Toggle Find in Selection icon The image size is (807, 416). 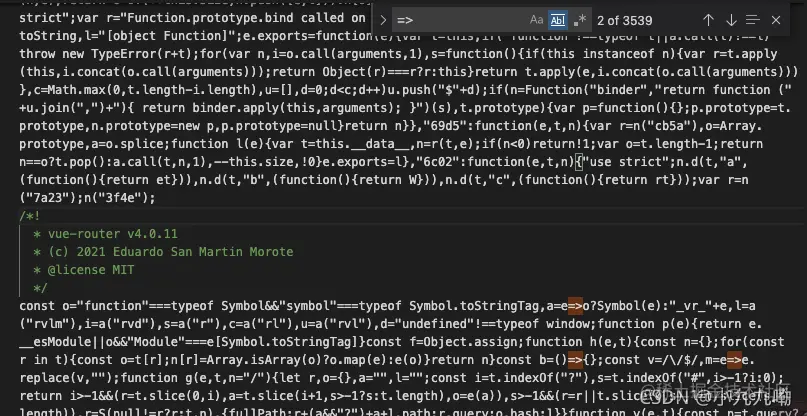point(753,20)
